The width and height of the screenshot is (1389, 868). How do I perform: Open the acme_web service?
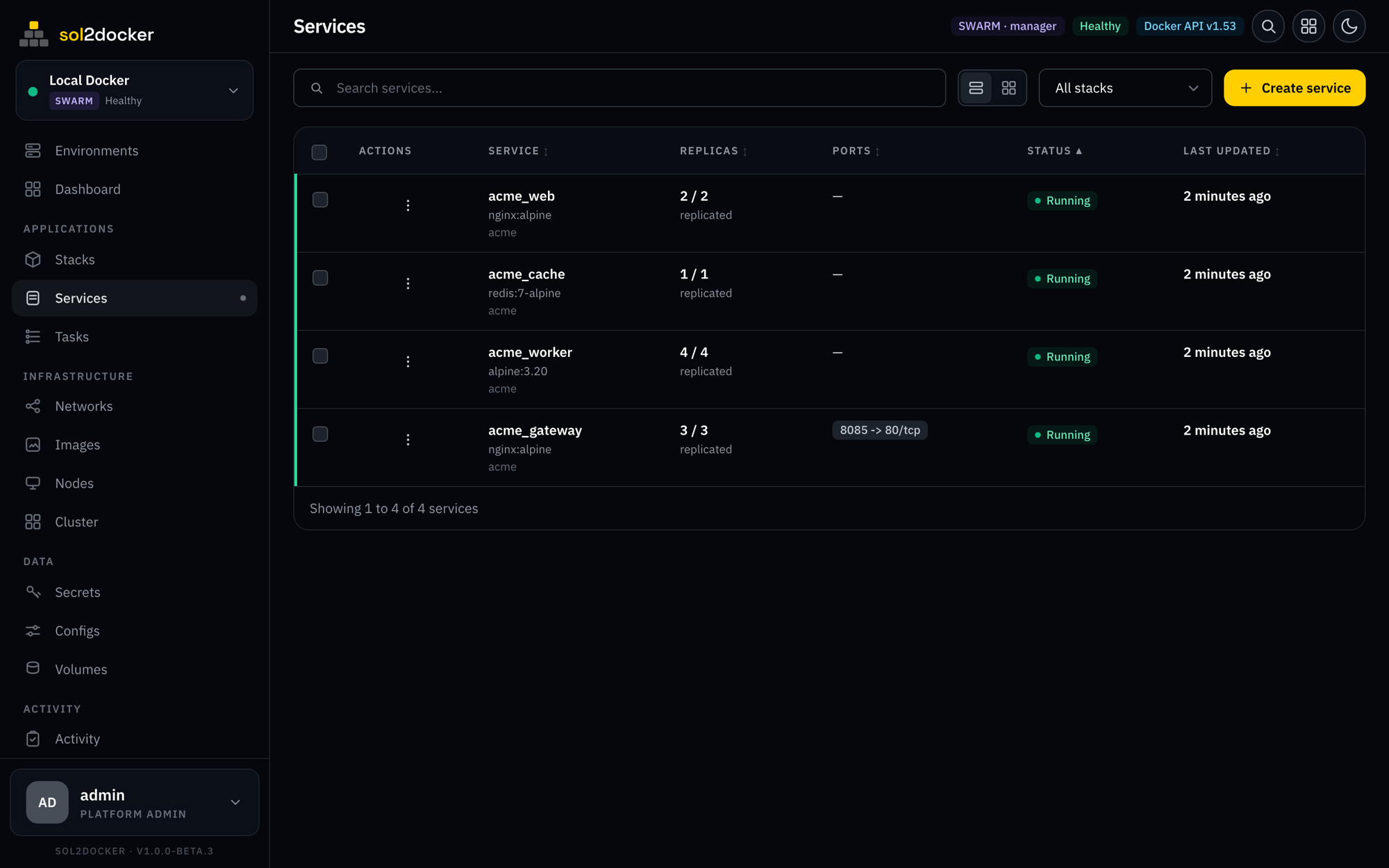click(x=521, y=197)
